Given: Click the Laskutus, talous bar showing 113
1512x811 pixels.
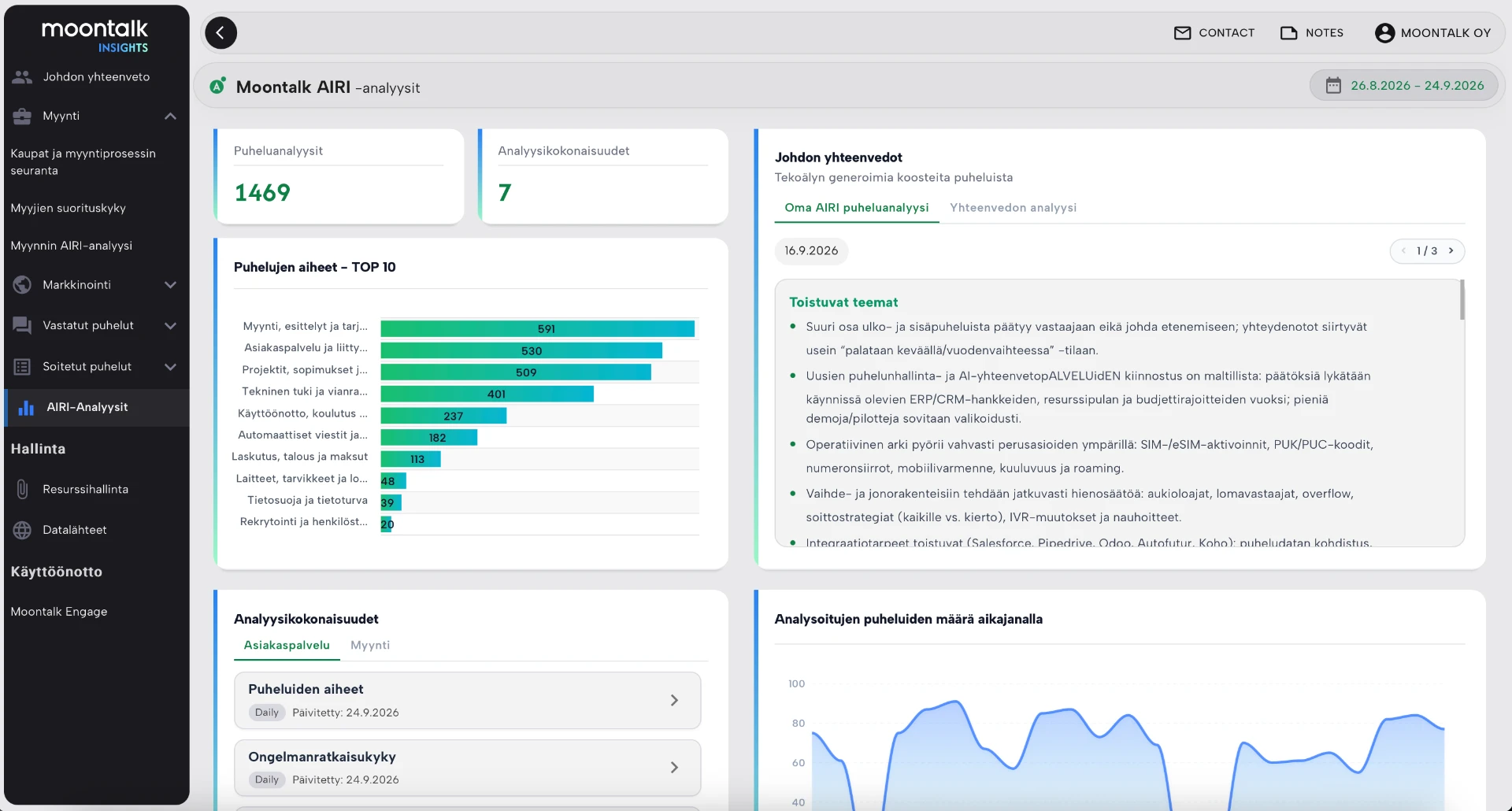Looking at the screenshot, I should [411, 459].
